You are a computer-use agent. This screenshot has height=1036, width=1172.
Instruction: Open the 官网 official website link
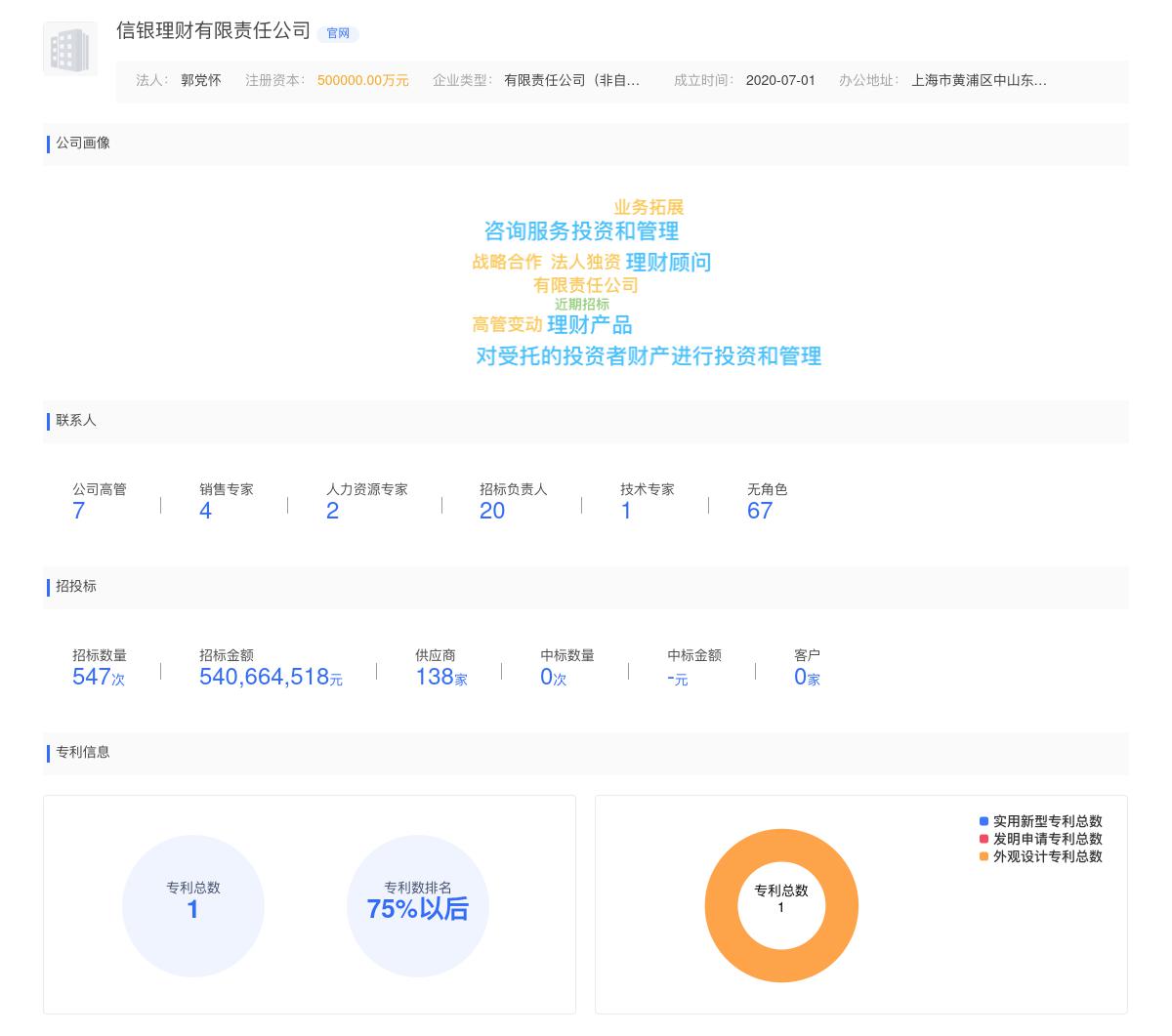[337, 33]
